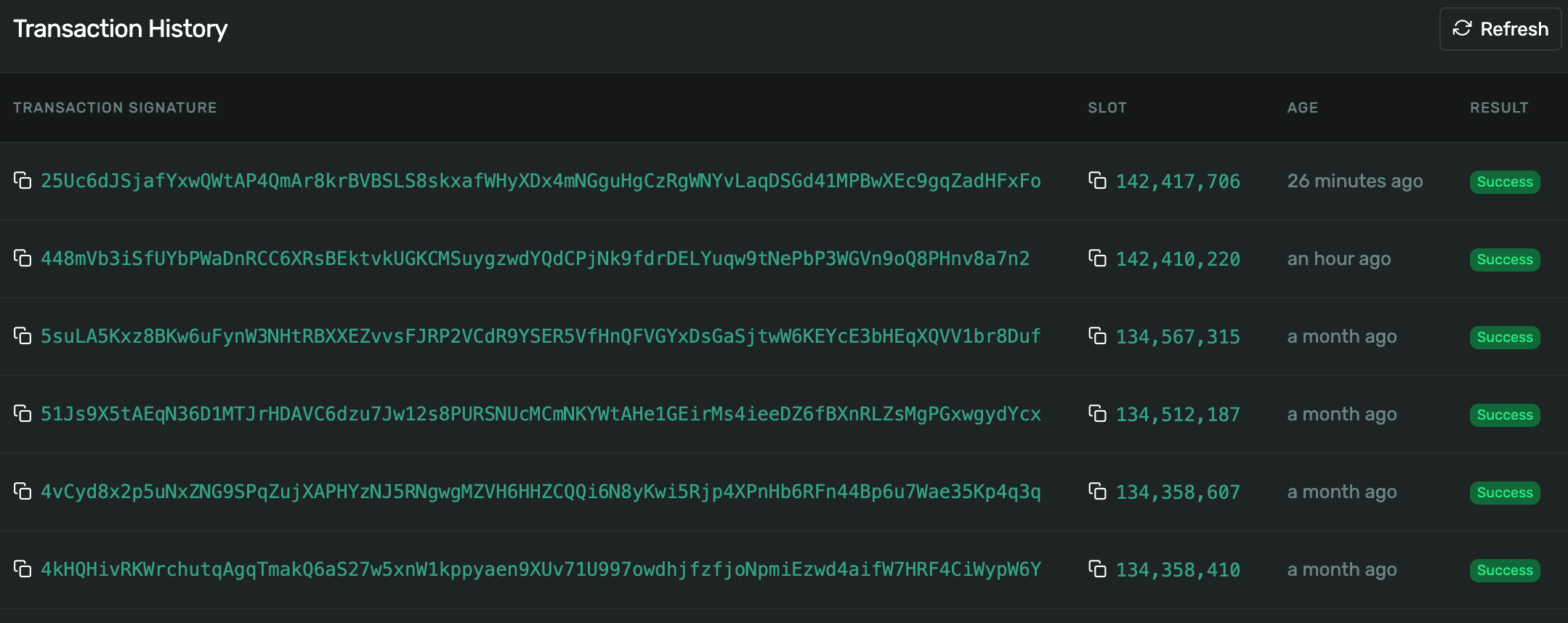Open slot 142,417,706 details

click(1178, 182)
